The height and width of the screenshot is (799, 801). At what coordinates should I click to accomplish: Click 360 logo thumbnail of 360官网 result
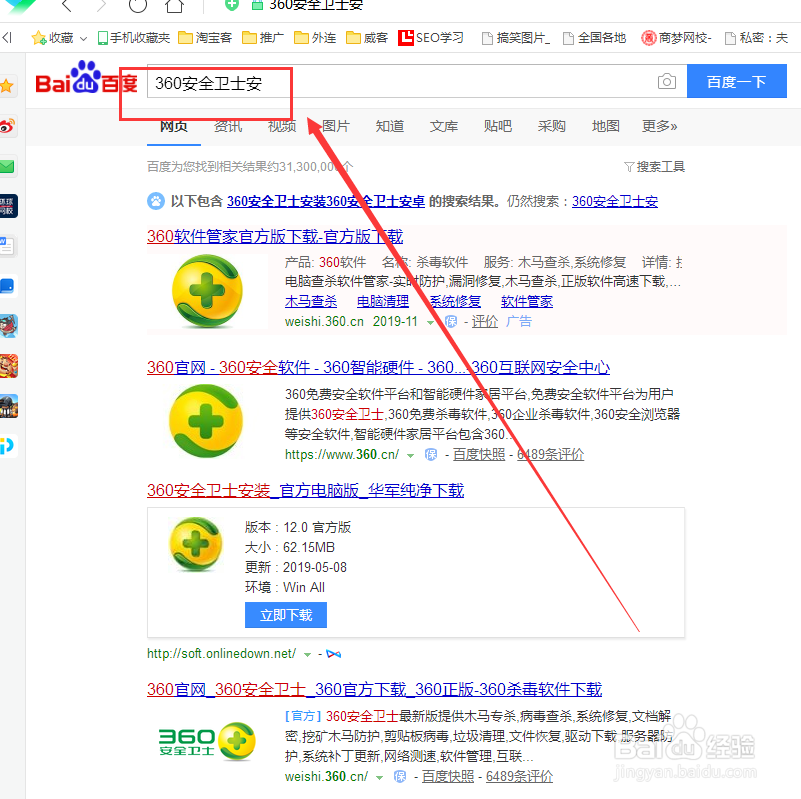tap(206, 420)
